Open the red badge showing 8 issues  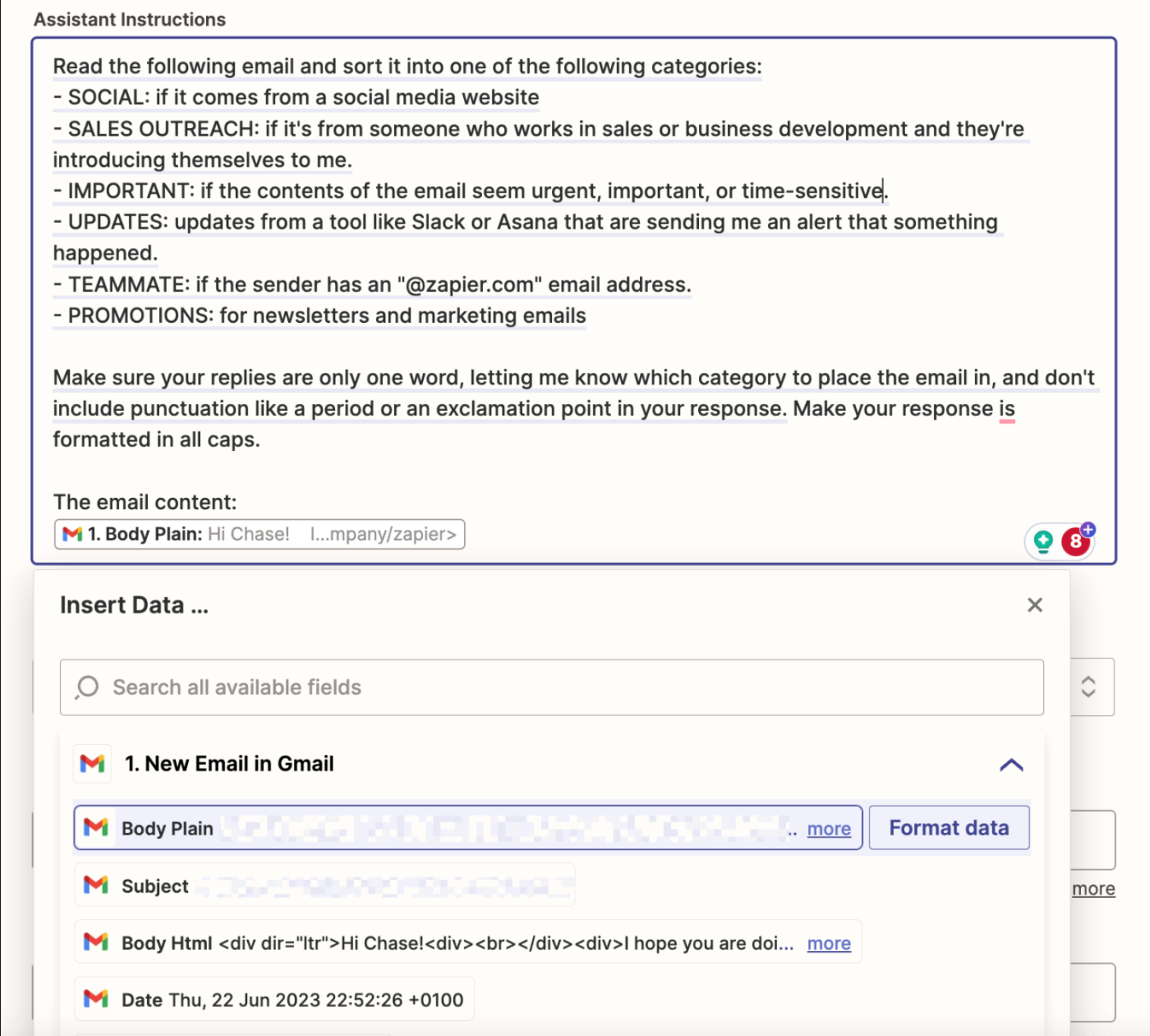click(1076, 541)
